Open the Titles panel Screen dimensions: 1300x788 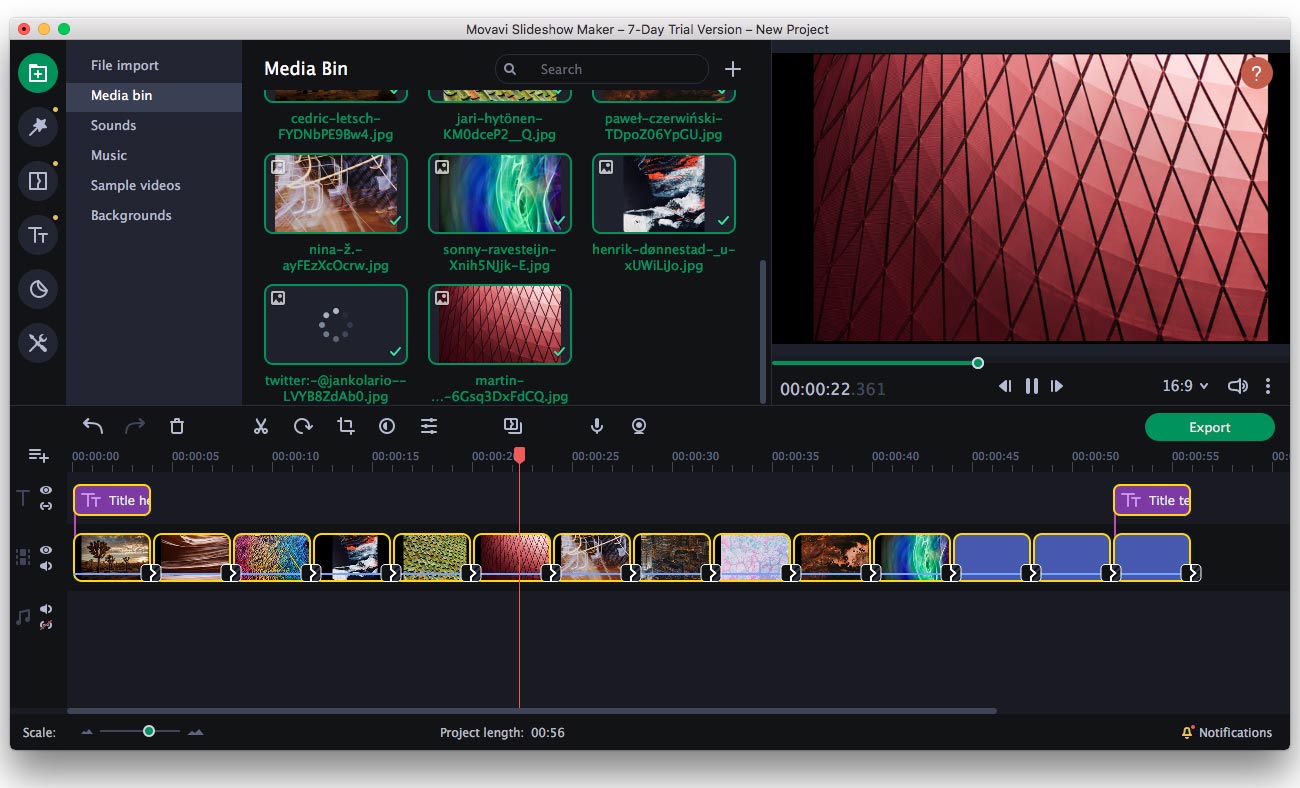38,235
